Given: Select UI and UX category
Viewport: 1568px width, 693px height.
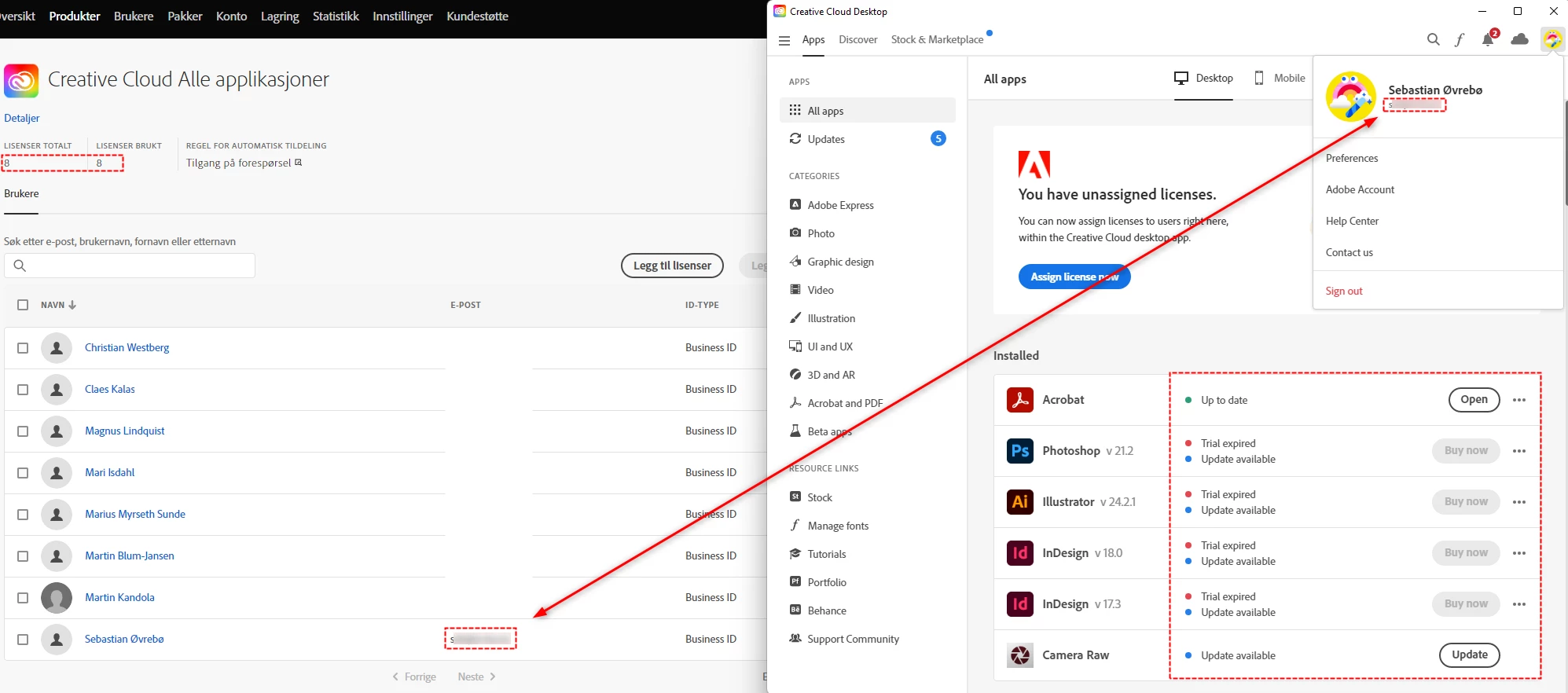Looking at the screenshot, I should click(829, 346).
